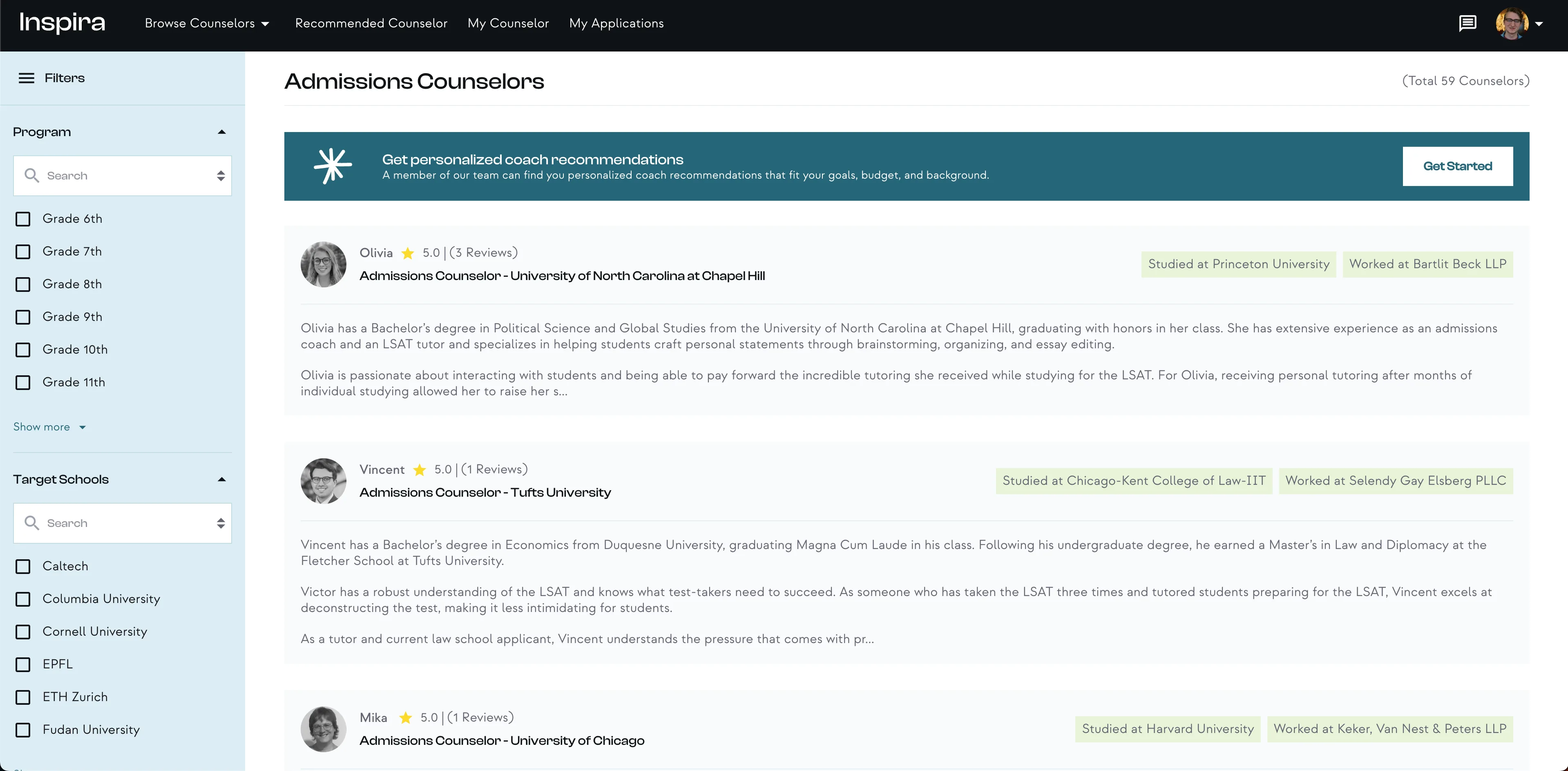The height and width of the screenshot is (771, 1568).
Task: Click the asterisk icon in the banner
Action: tap(332, 166)
